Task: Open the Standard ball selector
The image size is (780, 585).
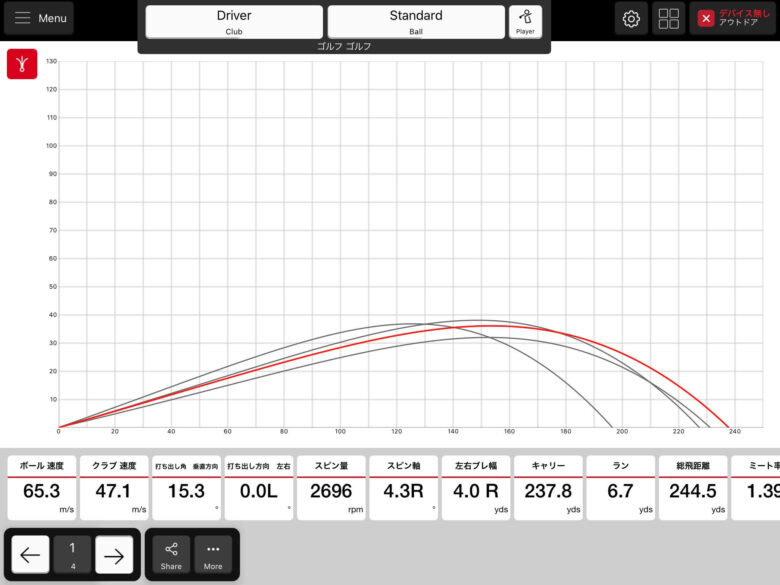Action: click(x=416, y=22)
